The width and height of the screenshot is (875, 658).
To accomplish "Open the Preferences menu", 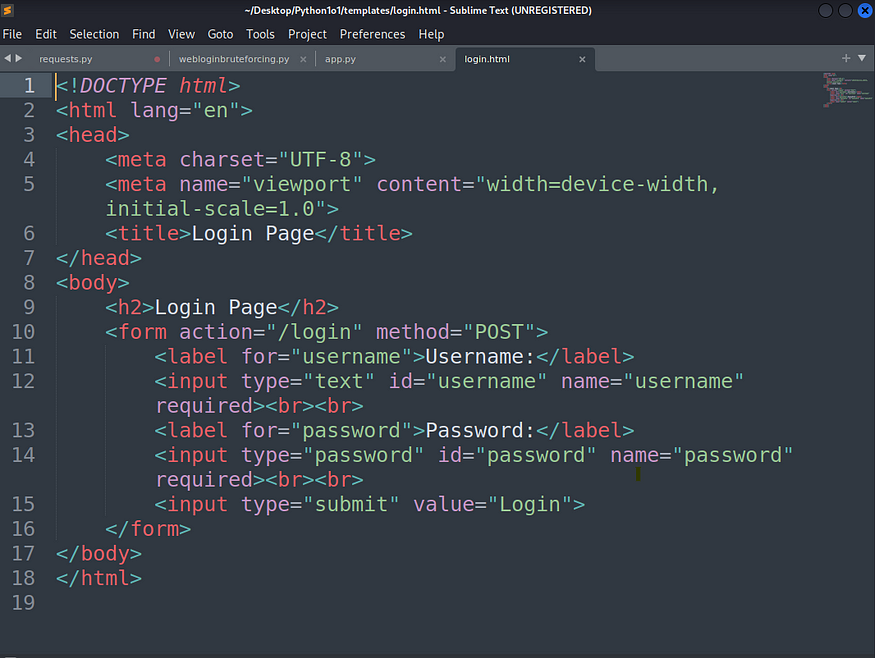I will pyautogui.click(x=372, y=34).
